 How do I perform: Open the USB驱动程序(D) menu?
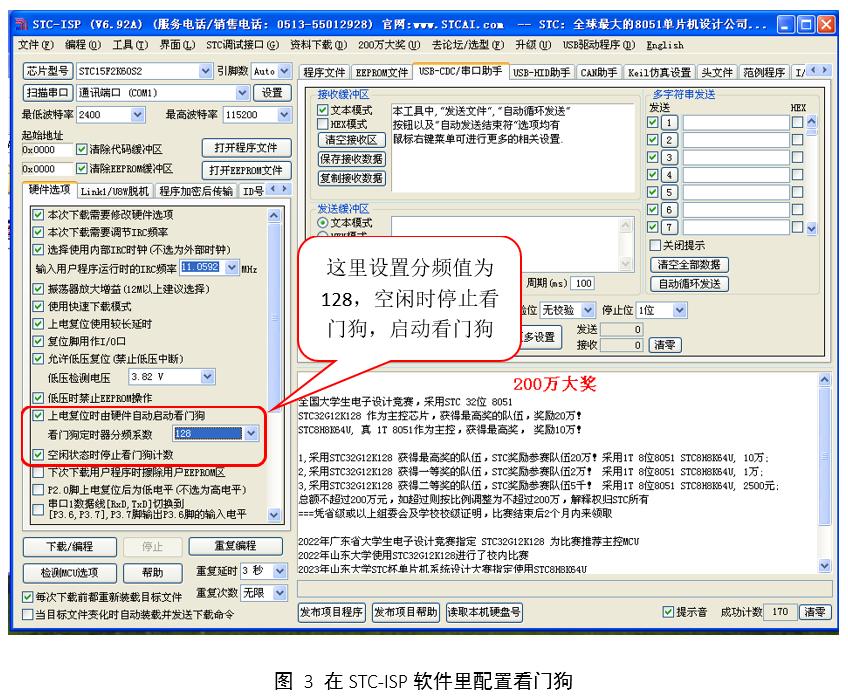599,45
